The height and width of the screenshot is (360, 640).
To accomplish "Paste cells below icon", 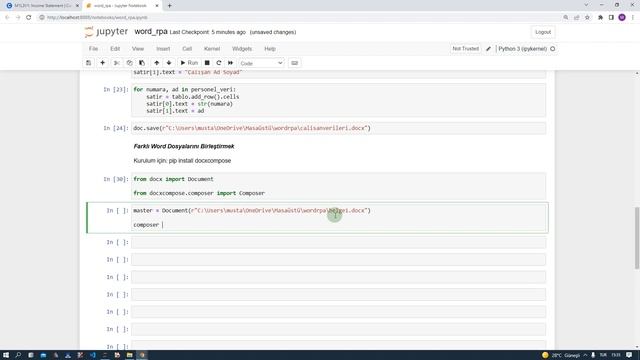I will point(142,63).
